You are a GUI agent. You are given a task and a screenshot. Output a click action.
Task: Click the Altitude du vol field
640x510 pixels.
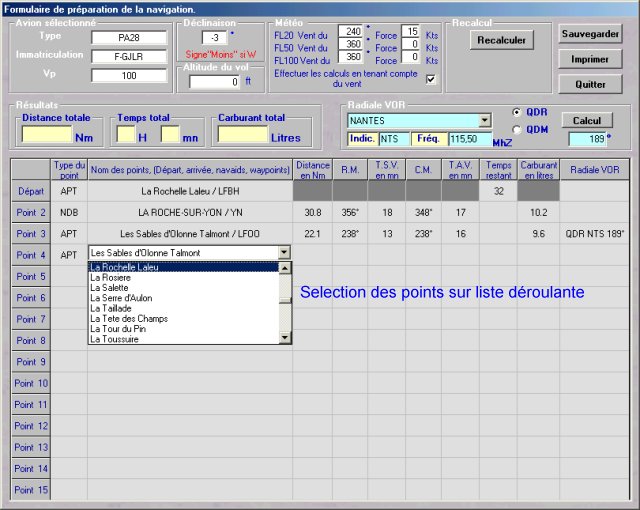point(215,82)
